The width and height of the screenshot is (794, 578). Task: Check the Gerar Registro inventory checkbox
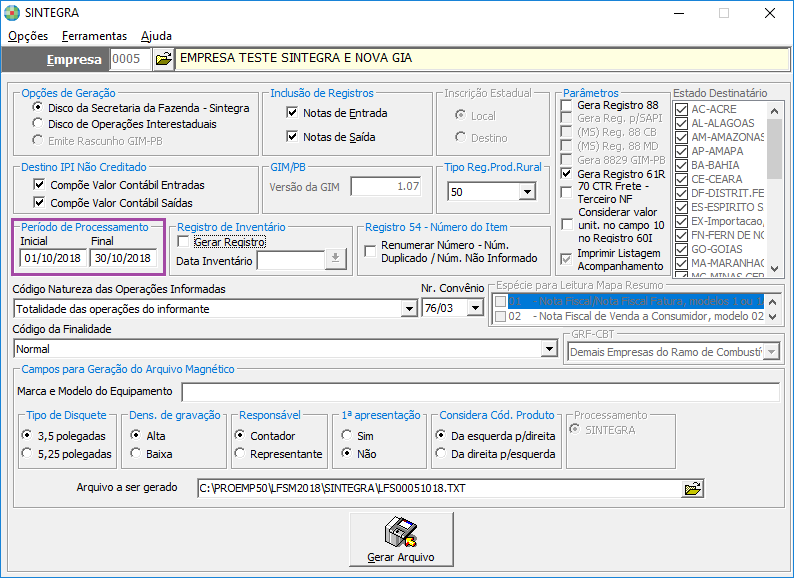[183, 242]
